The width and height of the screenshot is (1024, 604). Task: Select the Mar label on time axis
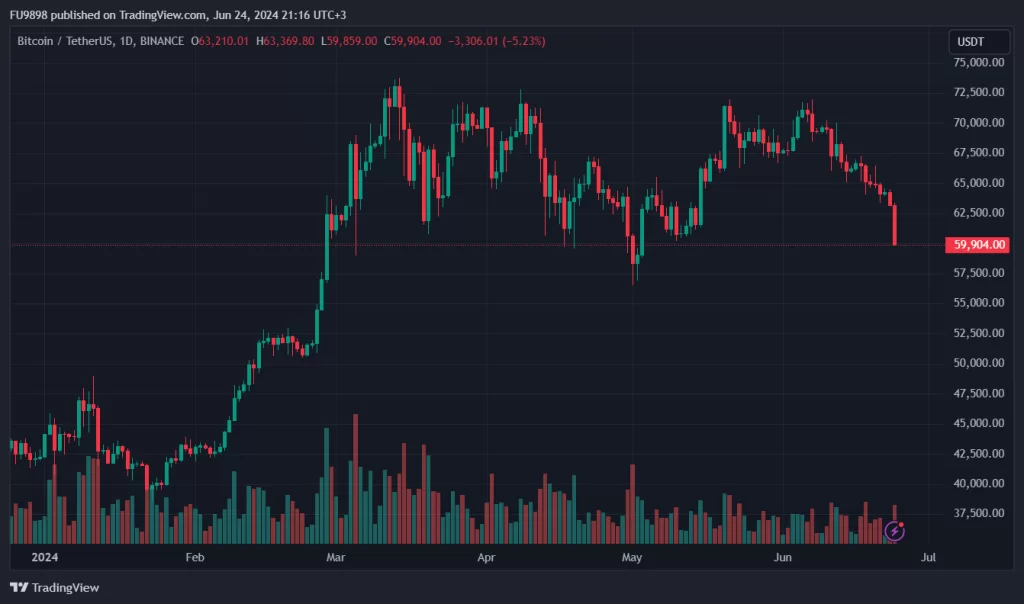336,556
